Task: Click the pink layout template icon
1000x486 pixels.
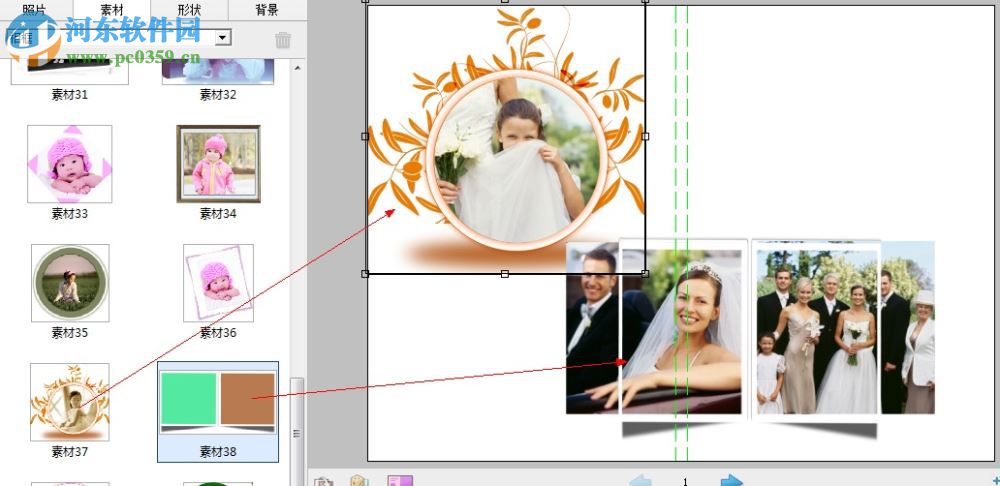Action: click(x=400, y=480)
